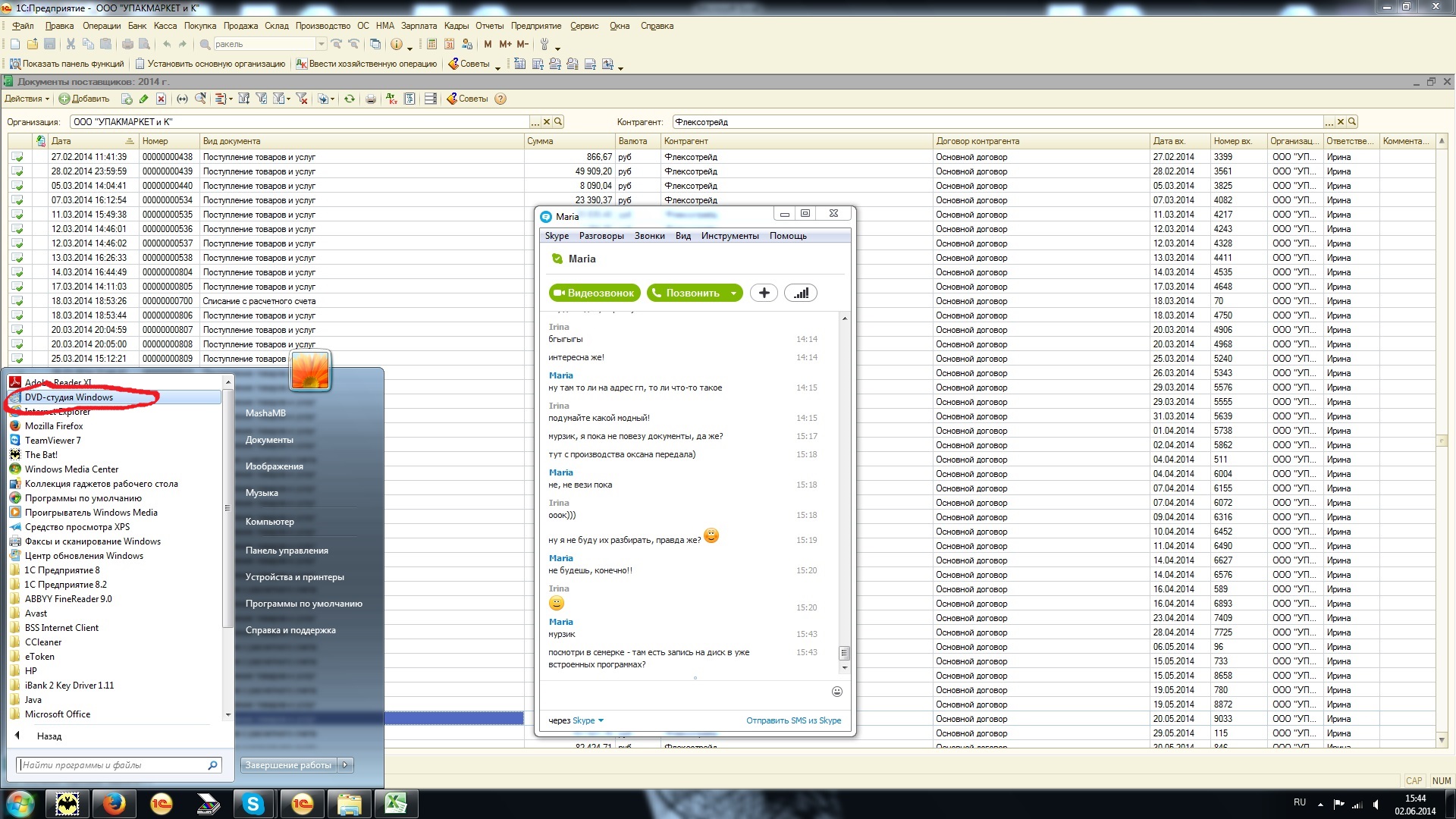Click the Позвонить call button
The width and height of the screenshot is (1456, 819).
click(x=686, y=293)
